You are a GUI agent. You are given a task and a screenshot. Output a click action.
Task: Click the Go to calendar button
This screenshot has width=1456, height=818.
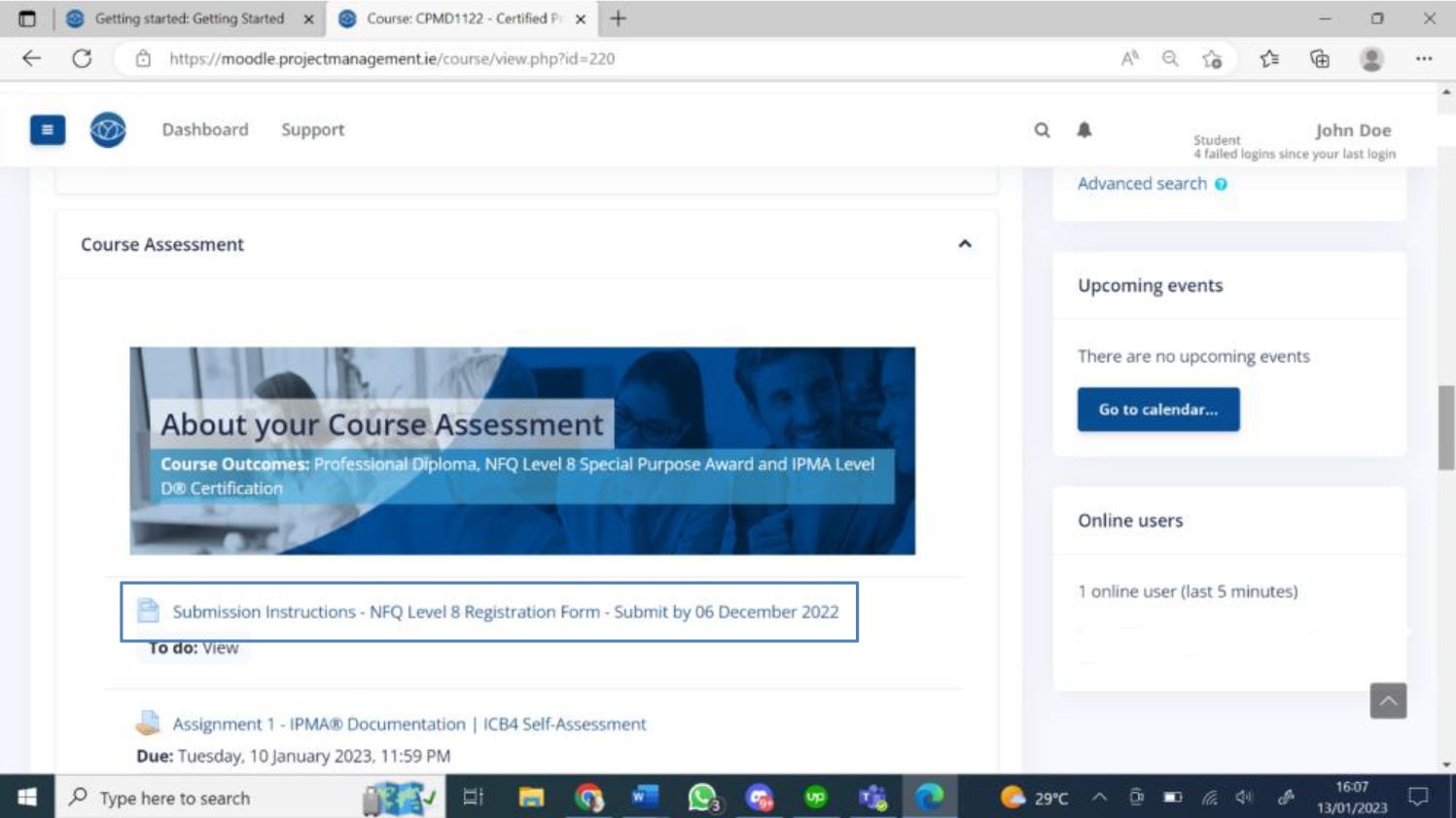[x=1158, y=409]
